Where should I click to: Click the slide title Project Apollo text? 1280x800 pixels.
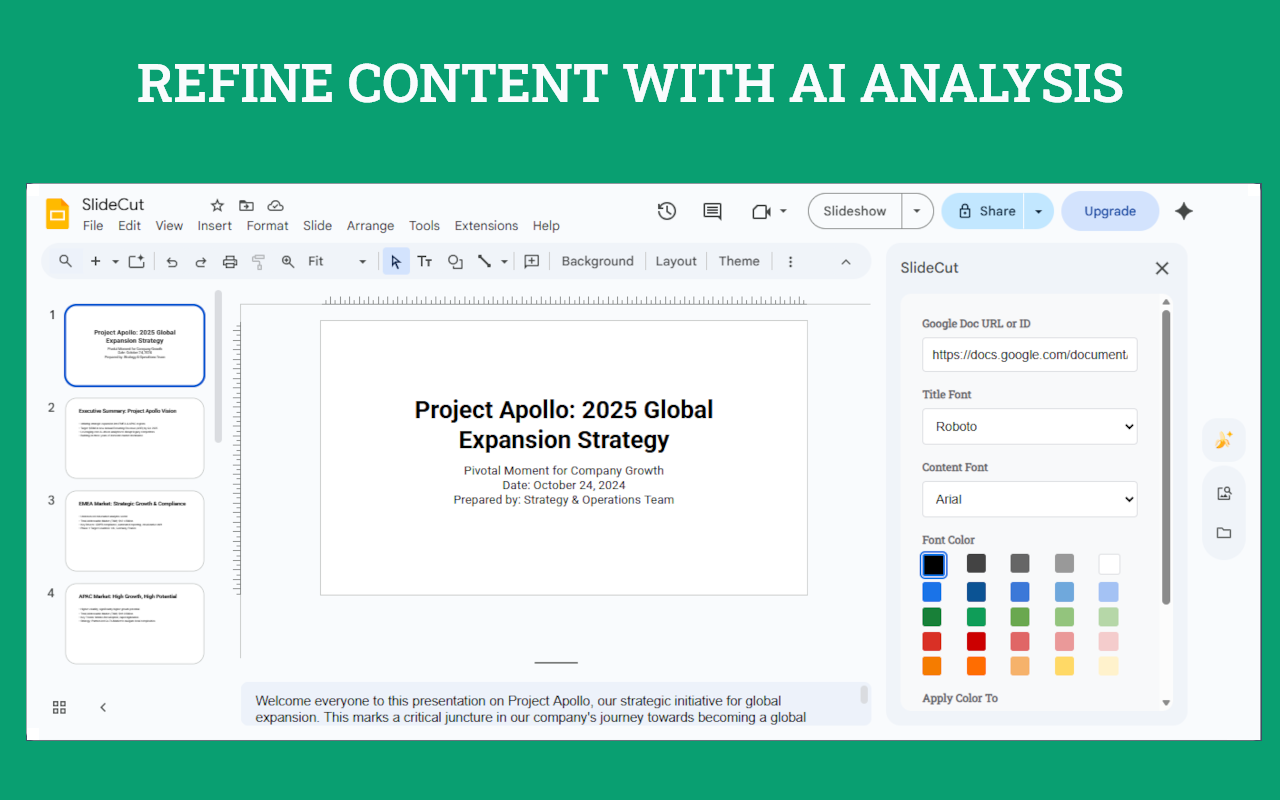pyautogui.click(x=564, y=425)
